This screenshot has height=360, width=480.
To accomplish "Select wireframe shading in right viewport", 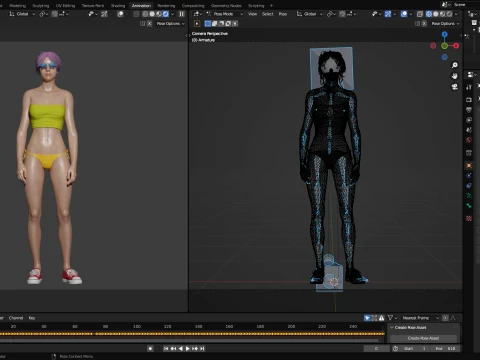I will tap(429, 14).
